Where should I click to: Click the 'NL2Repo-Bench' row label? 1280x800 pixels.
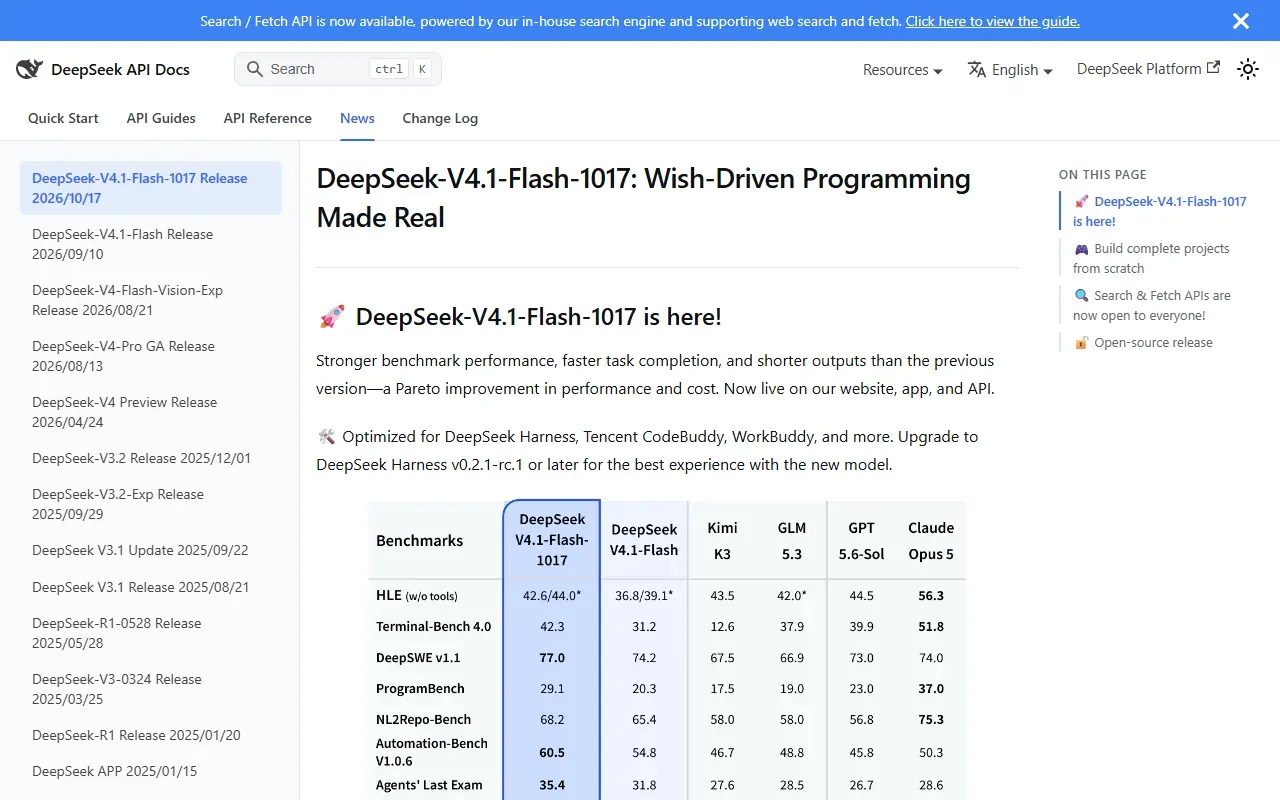423,719
